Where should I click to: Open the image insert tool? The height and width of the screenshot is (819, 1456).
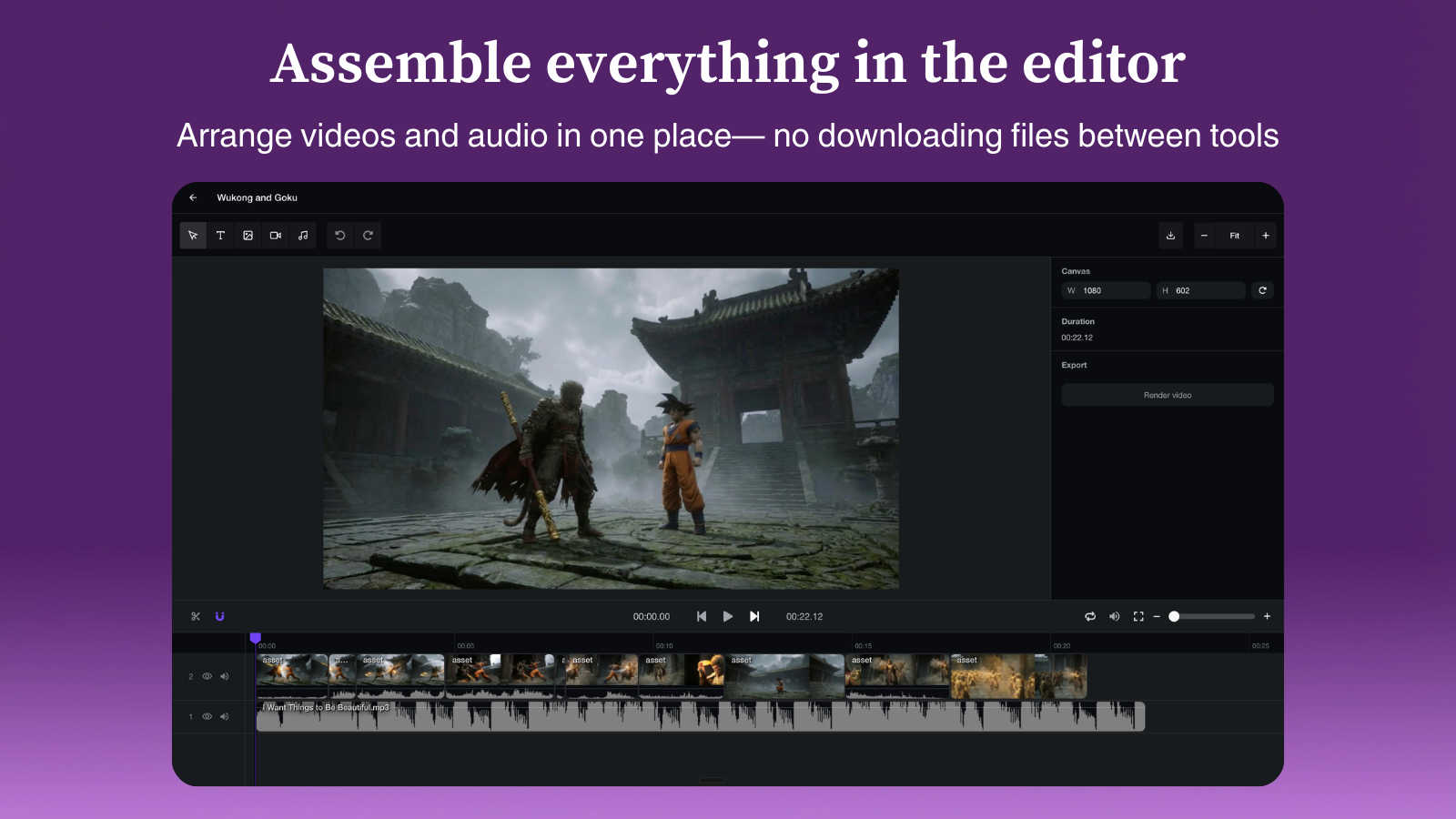point(248,235)
